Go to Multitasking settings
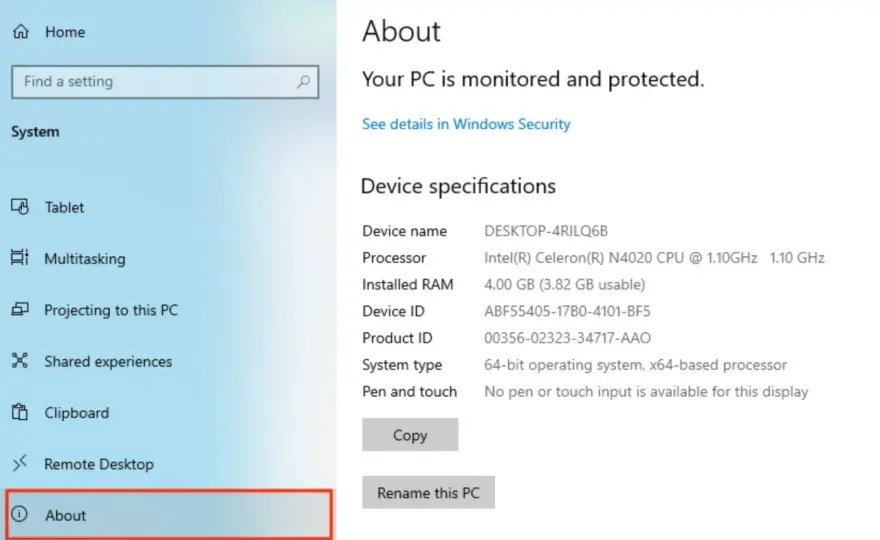The height and width of the screenshot is (540, 880). click(x=85, y=258)
